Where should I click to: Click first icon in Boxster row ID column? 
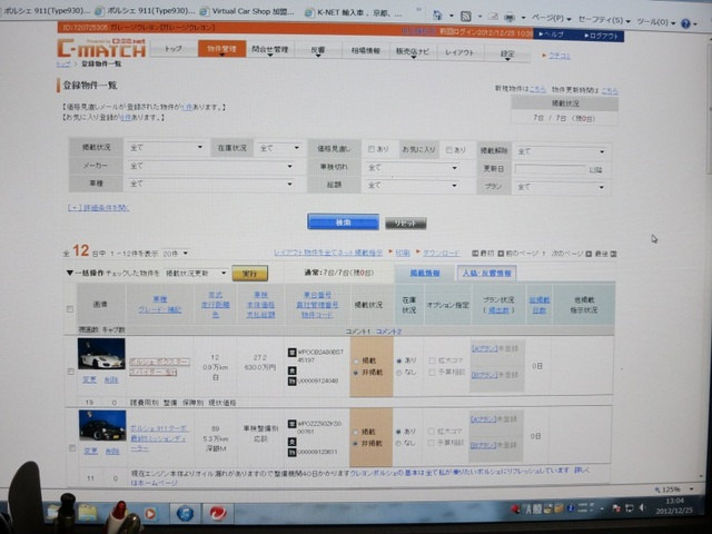(292, 353)
